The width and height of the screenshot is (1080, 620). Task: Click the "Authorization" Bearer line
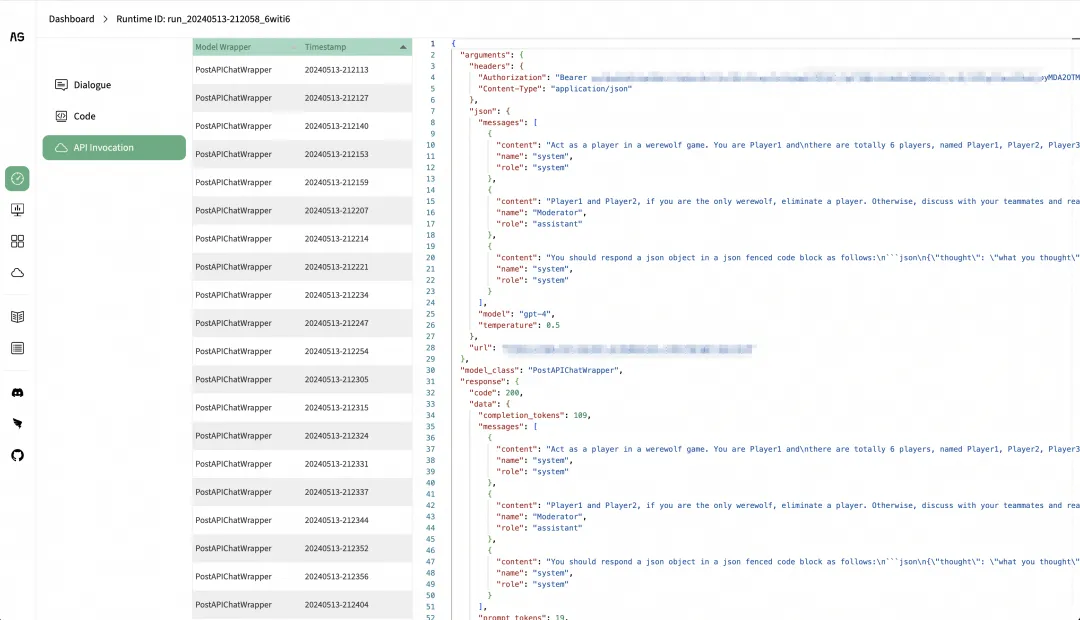click(x=778, y=78)
